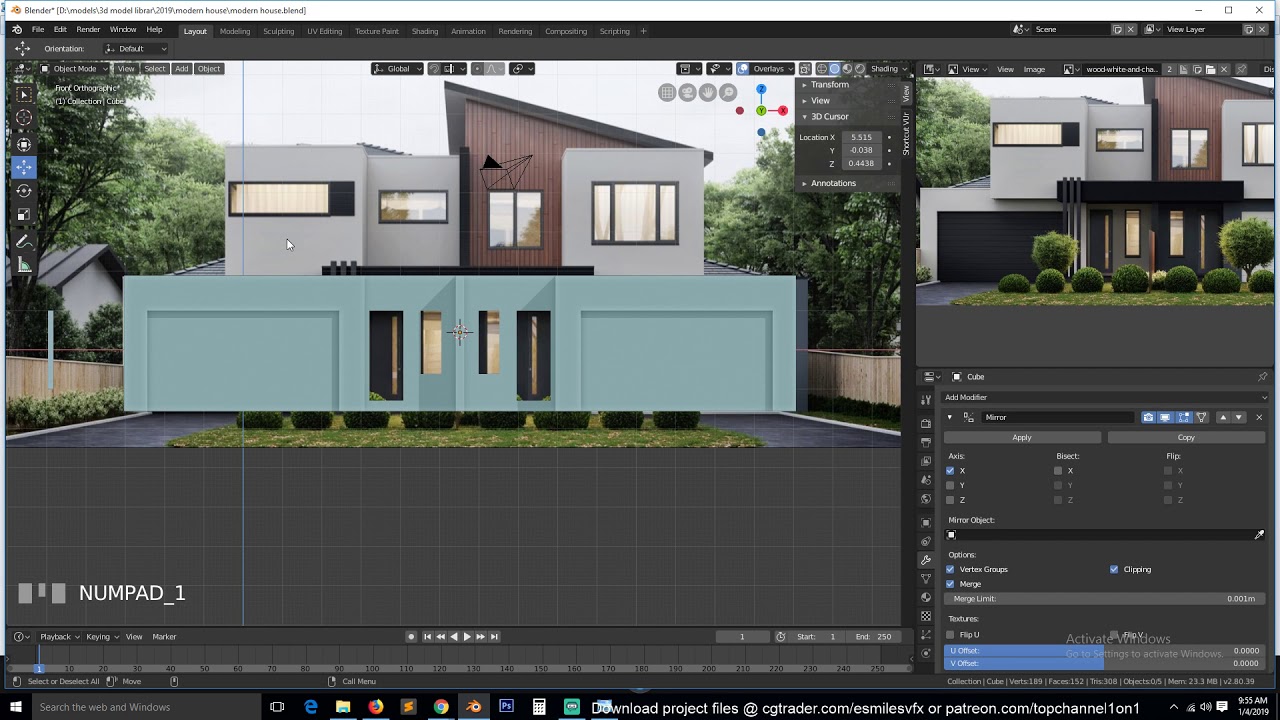Viewport: 1280px width, 720px height.
Task: Click the pan hand gizmo button
Action: (708, 93)
